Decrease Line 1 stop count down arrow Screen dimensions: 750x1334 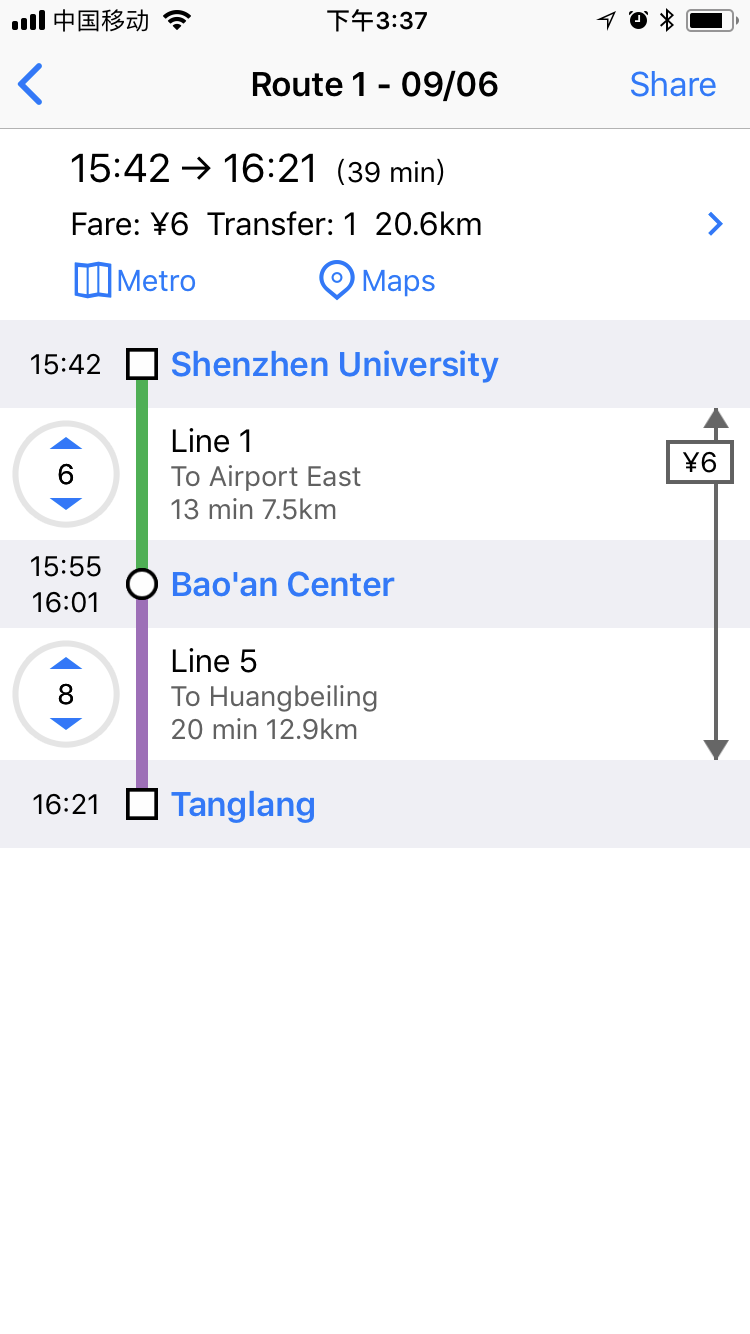pos(66,504)
